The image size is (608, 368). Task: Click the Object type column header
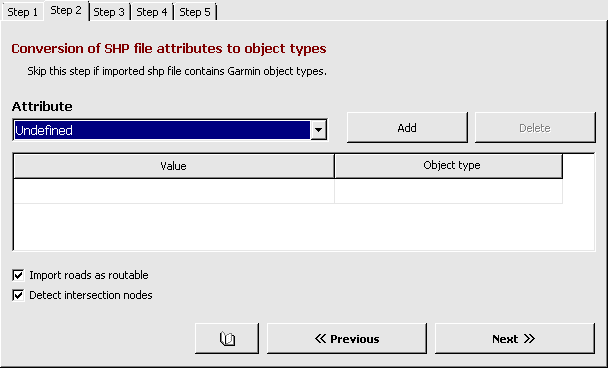tap(449, 166)
